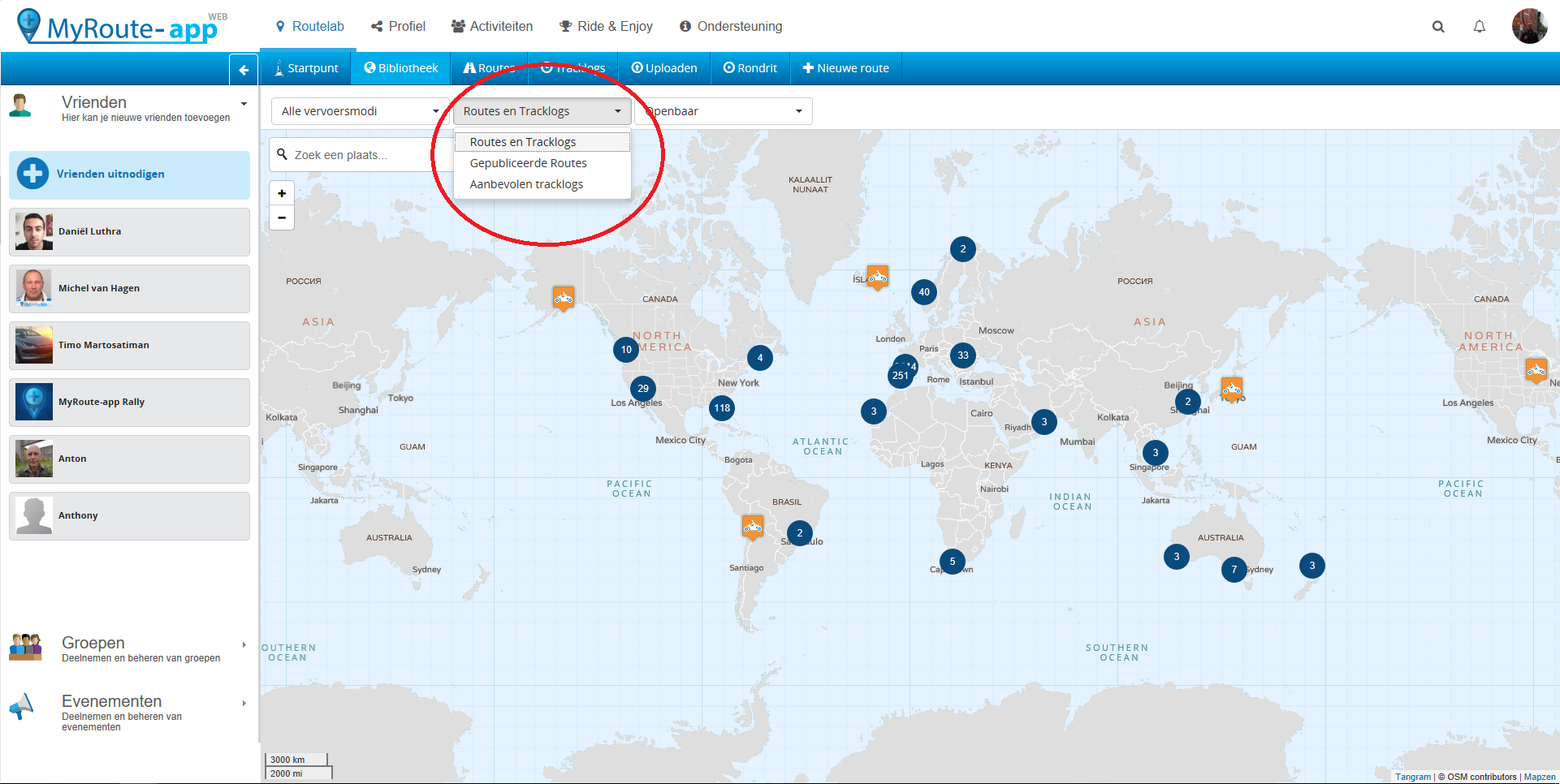Click orange motorcycle marker in Iceland
Viewport: 1560px width, 784px height.
pos(877,278)
